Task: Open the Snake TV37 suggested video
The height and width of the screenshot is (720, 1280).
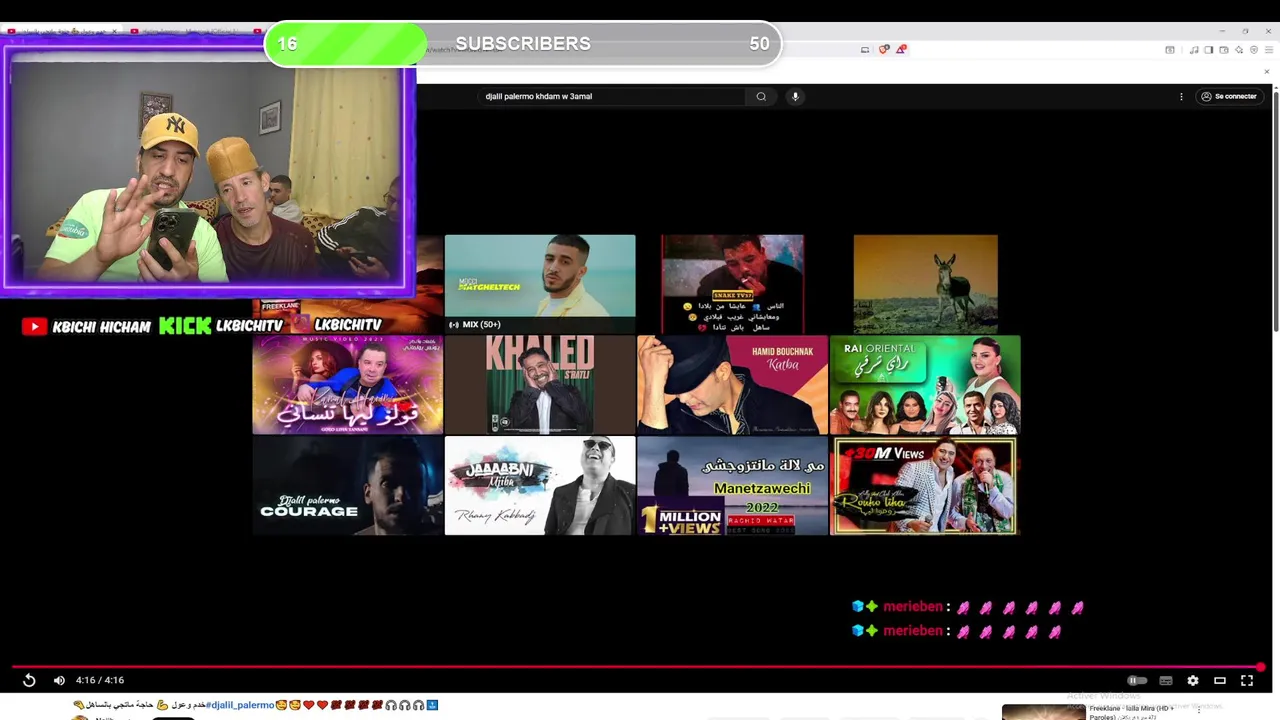Action: (x=732, y=284)
